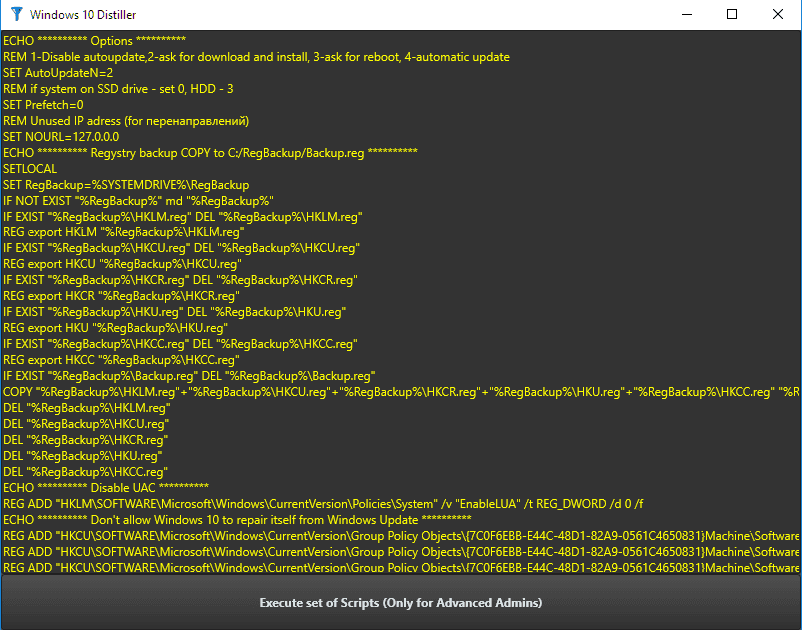802x630 pixels.
Task: Click the 'IF EXIST ...\HKCR.reg DEL' line
Action: [180, 280]
